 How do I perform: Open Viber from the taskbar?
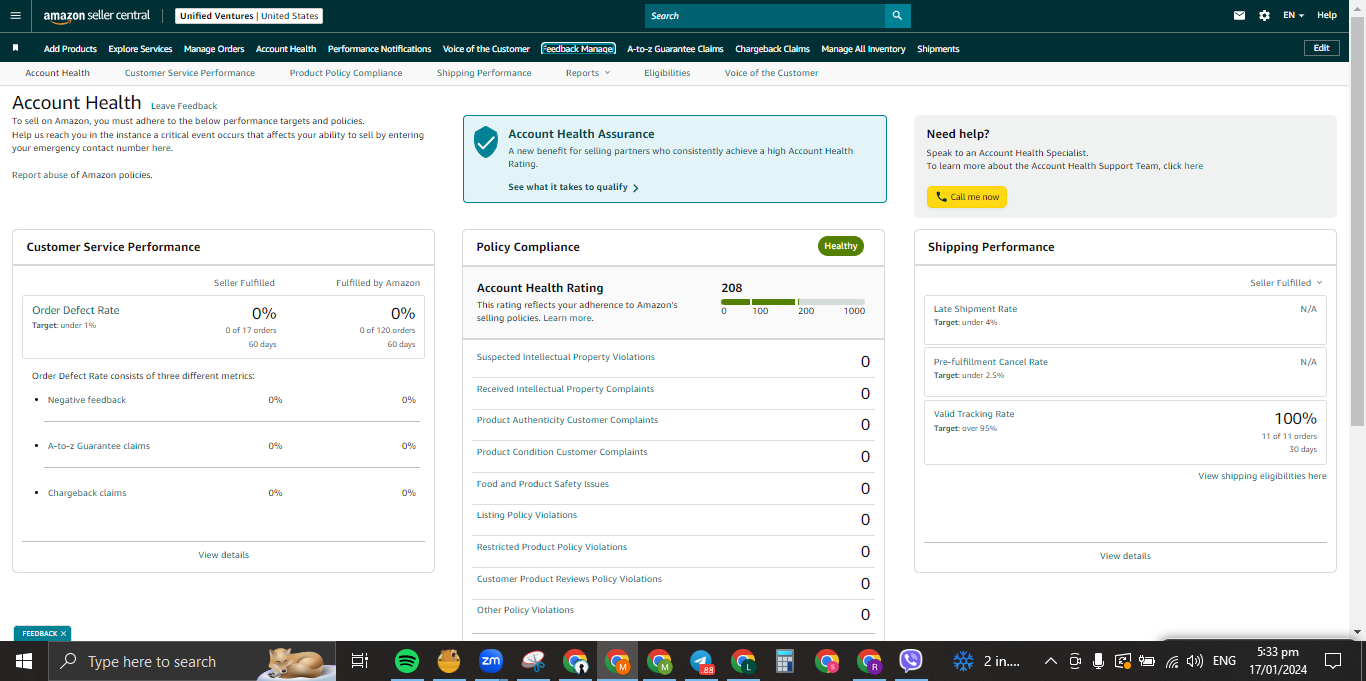[x=911, y=661]
